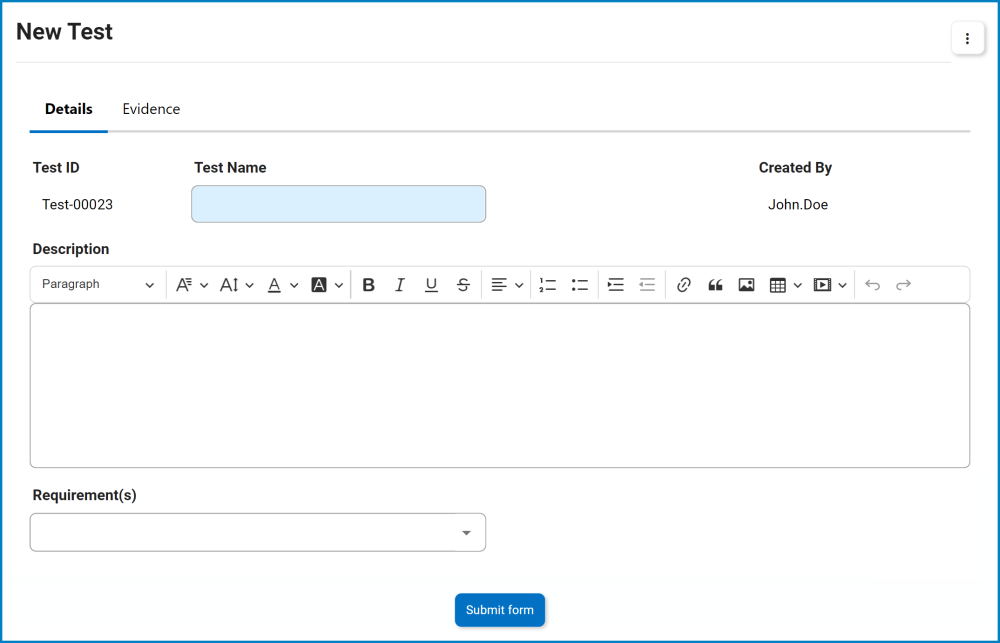The image size is (1000, 643).
Task: Click the Submit form button
Action: (499, 610)
